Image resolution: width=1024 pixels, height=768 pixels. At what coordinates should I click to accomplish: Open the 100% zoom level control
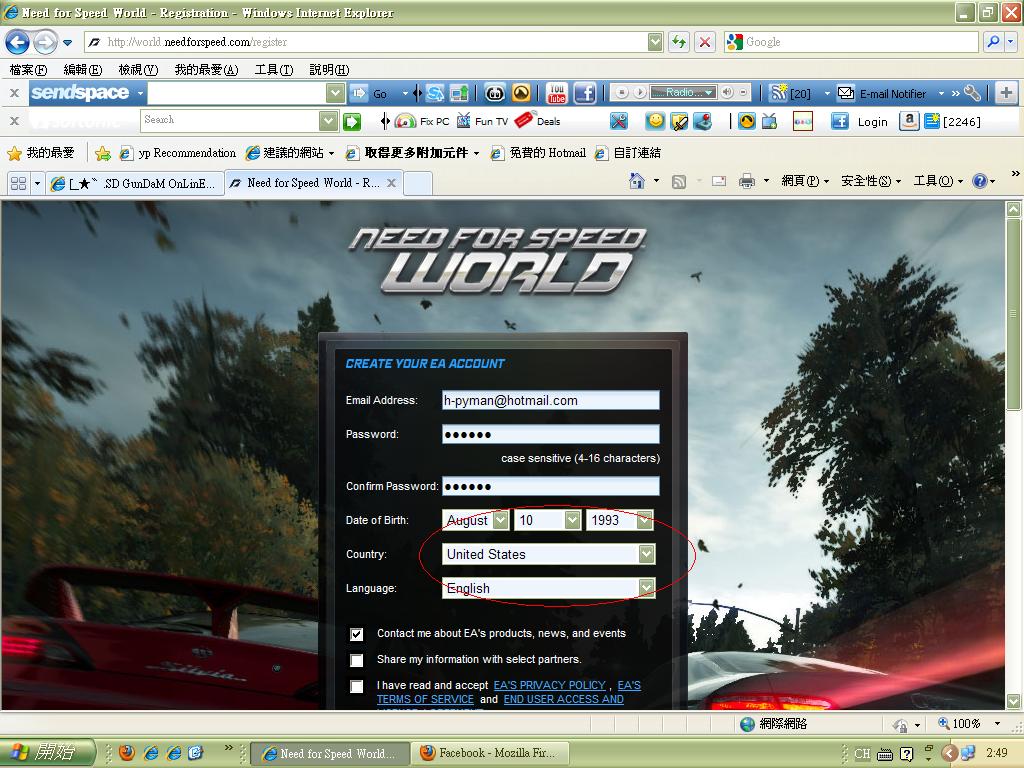pyautogui.click(x=969, y=724)
